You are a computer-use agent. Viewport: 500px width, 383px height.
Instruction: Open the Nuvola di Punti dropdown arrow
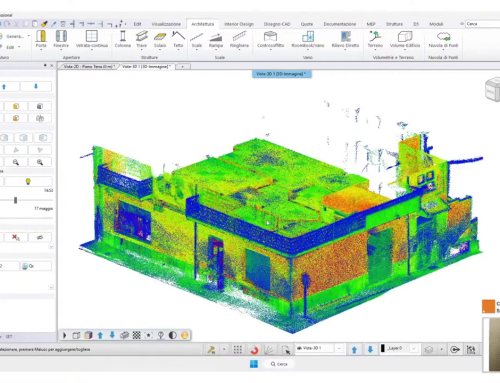[443, 50]
